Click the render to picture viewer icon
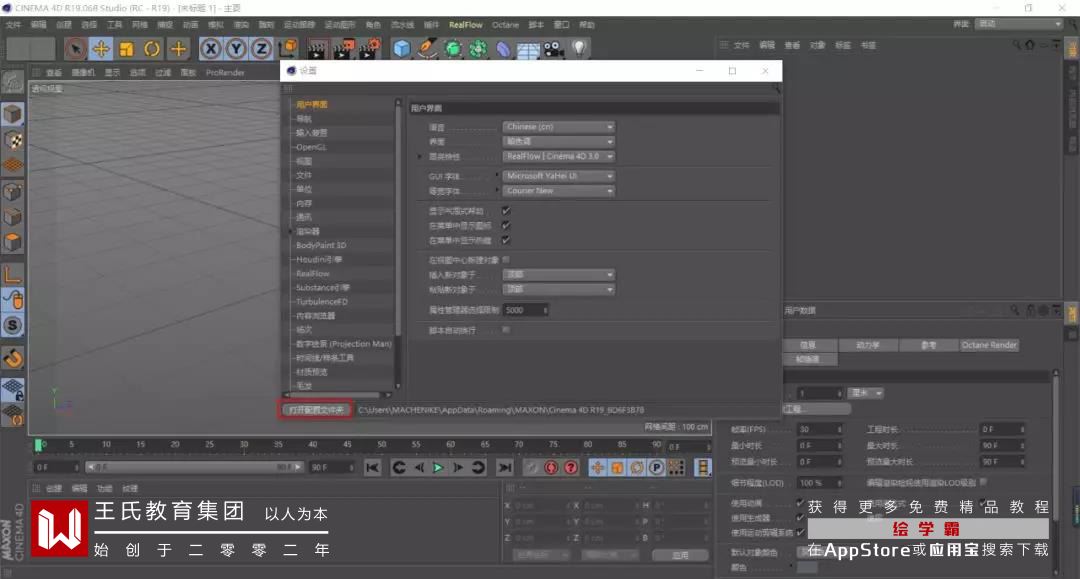Image resolution: width=1080 pixels, height=579 pixels. click(x=342, y=49)
